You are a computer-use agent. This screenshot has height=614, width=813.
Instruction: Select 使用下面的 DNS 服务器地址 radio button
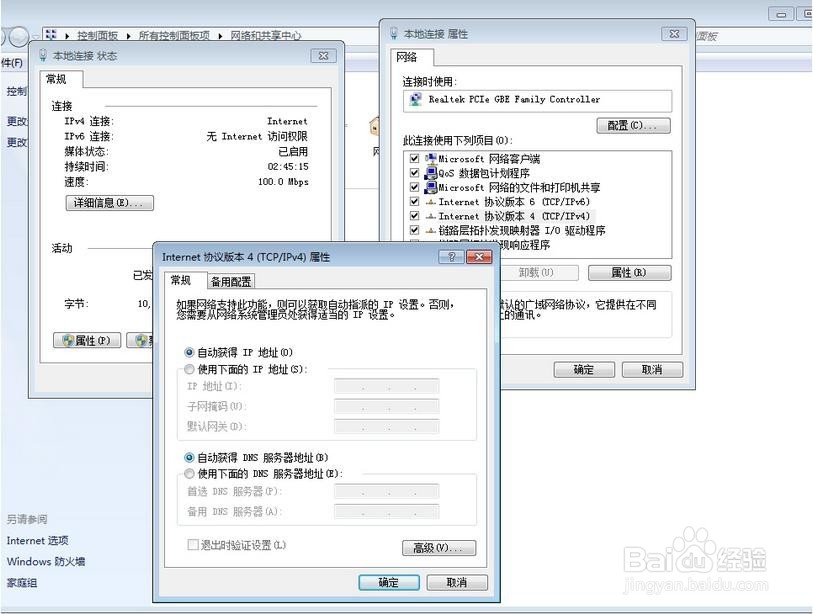pyautogui.click(x=189, y=473)
